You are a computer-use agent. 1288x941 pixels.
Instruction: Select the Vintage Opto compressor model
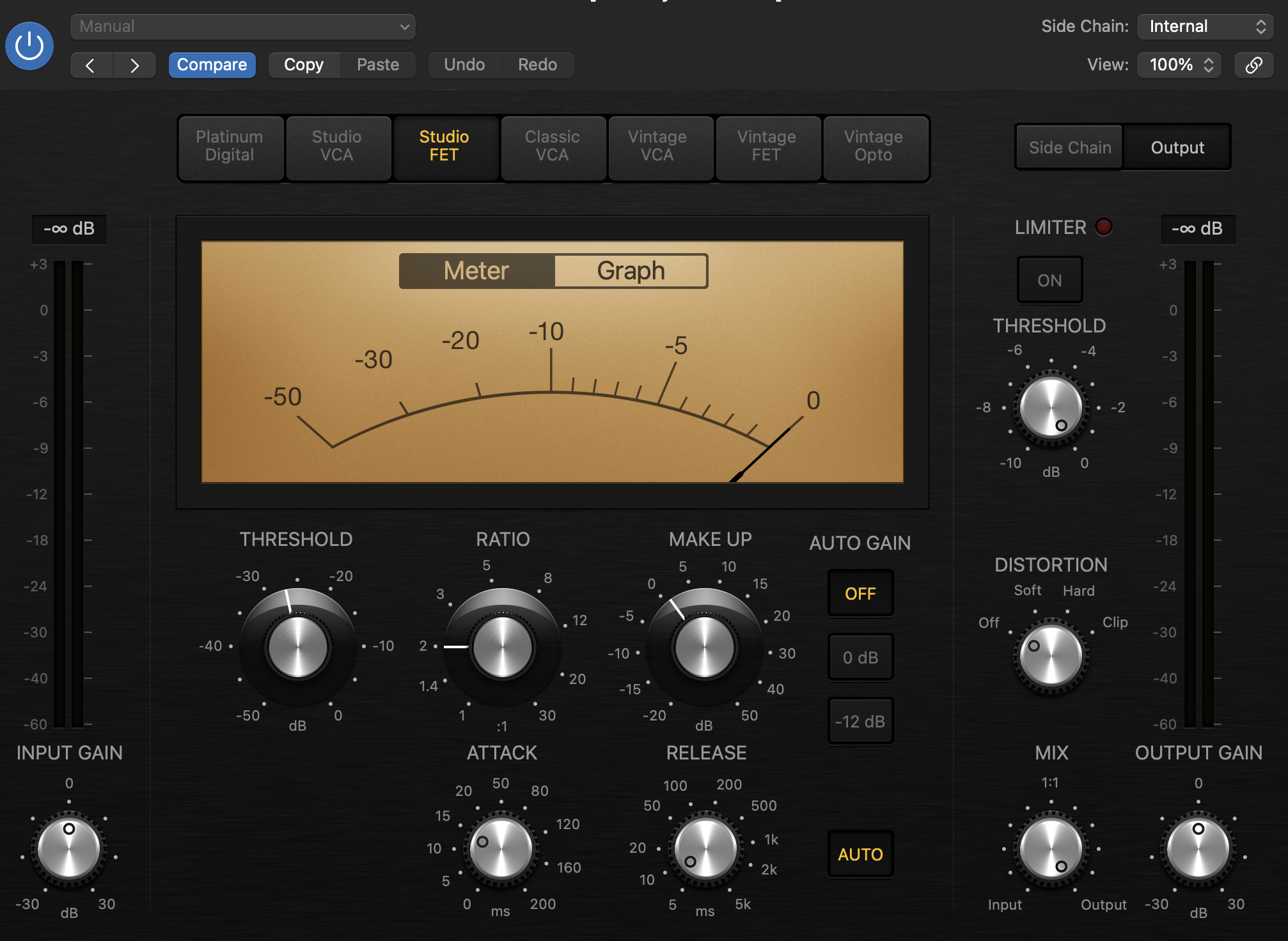click(x=873, y=146)
